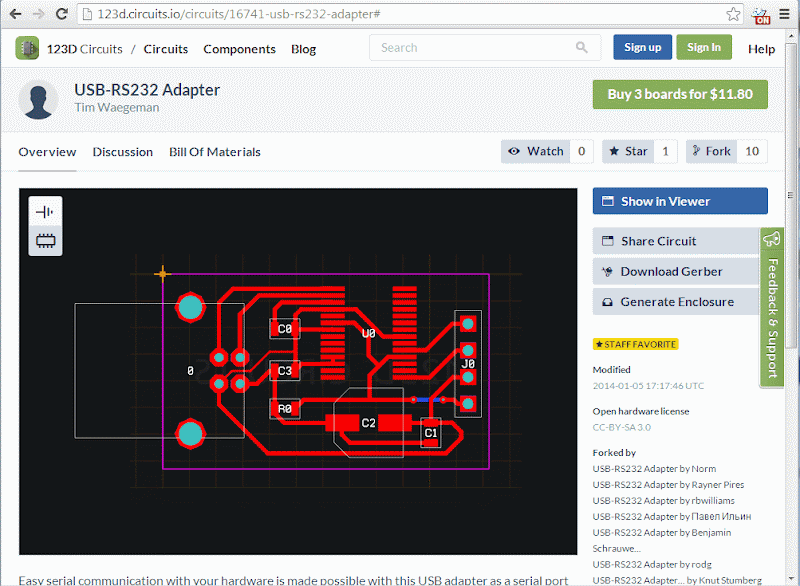Click the star icon on Star button

pos(614,151)
